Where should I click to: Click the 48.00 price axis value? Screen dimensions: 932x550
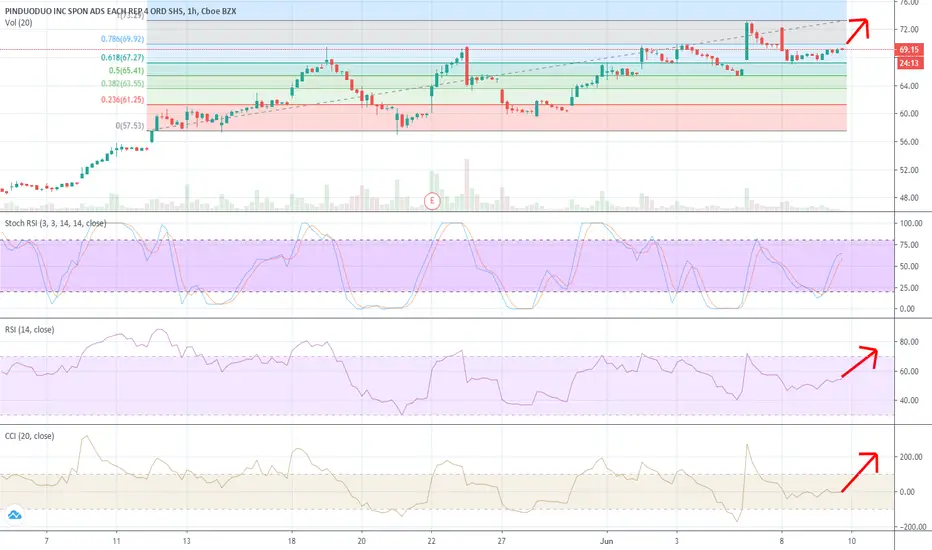pyautogui.click(x=909, y=198)
